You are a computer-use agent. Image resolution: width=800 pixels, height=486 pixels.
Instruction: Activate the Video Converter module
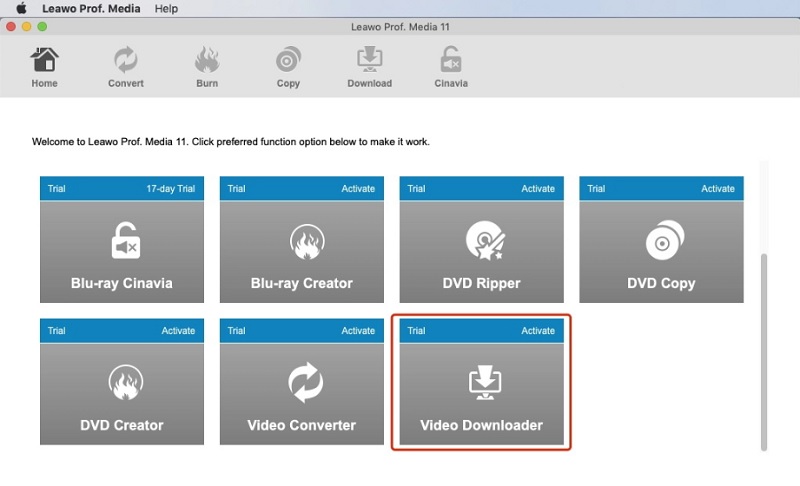[x=358, y=330]
